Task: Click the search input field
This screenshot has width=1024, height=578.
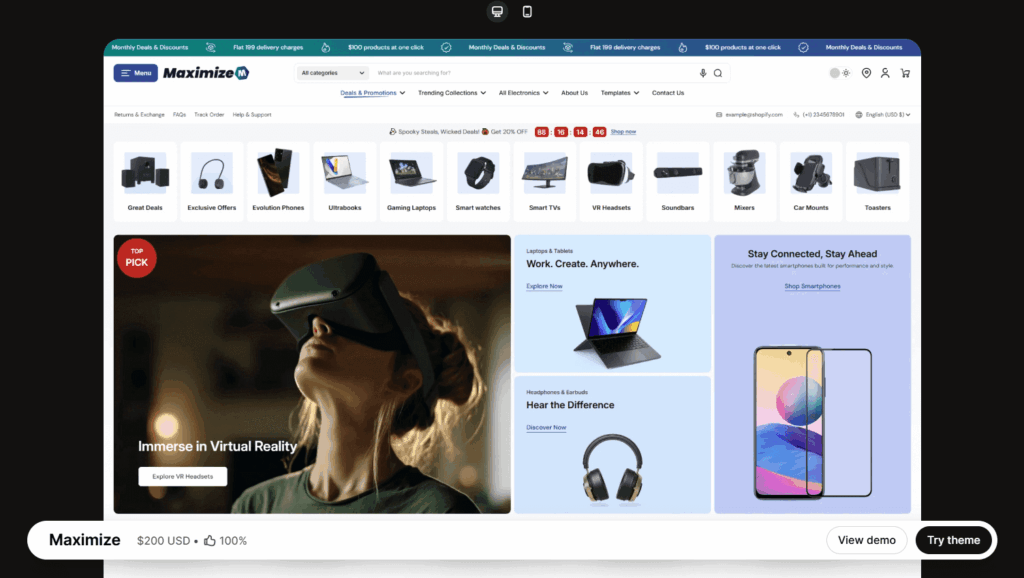Action: click(535, 73)
